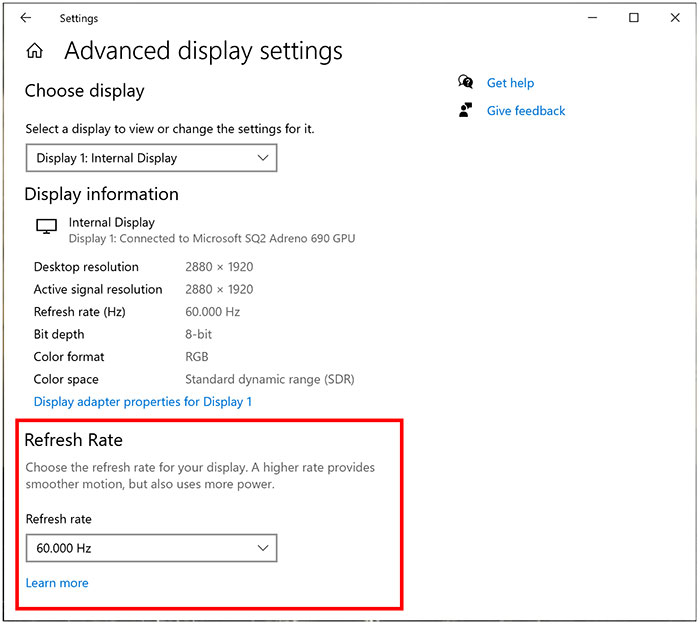Maximize the Settings window
The height and width of the screenshot is (624, 700).
(x=634, y=18)
